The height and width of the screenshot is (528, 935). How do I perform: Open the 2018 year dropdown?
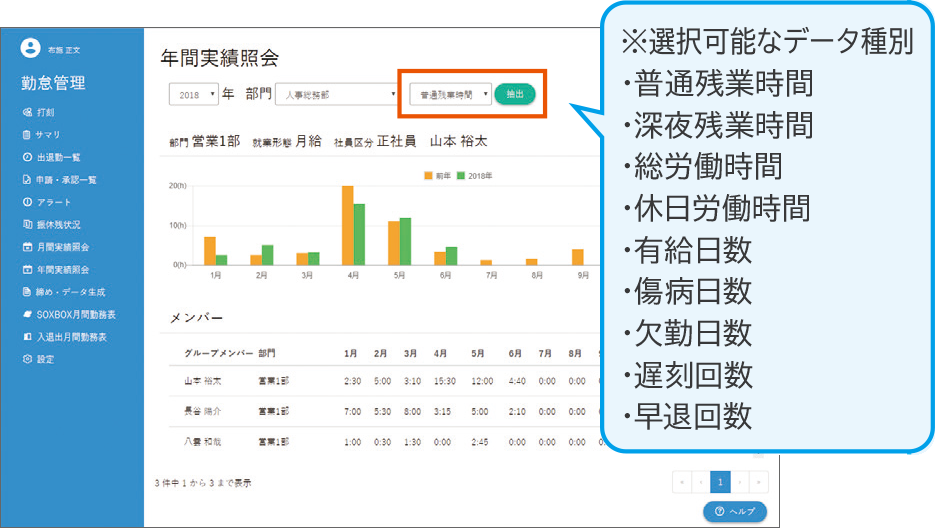pyautogui.click(x=192, y=95)
